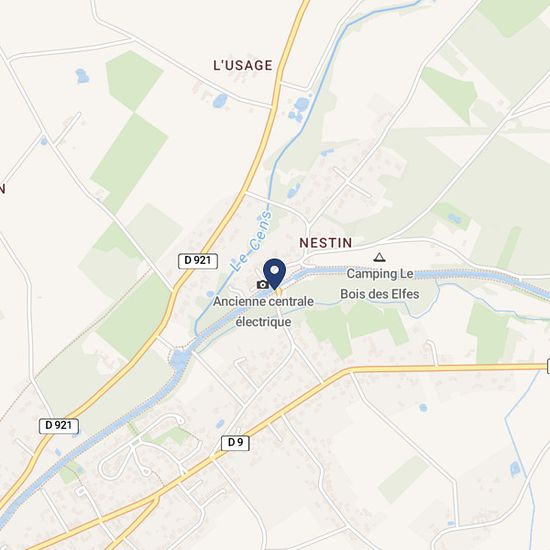The height and width of the screenshot is (550, 550).
Task: Select the Ancienne centrale électrique label
Action: pyautogui.click(x=263, y=311)
